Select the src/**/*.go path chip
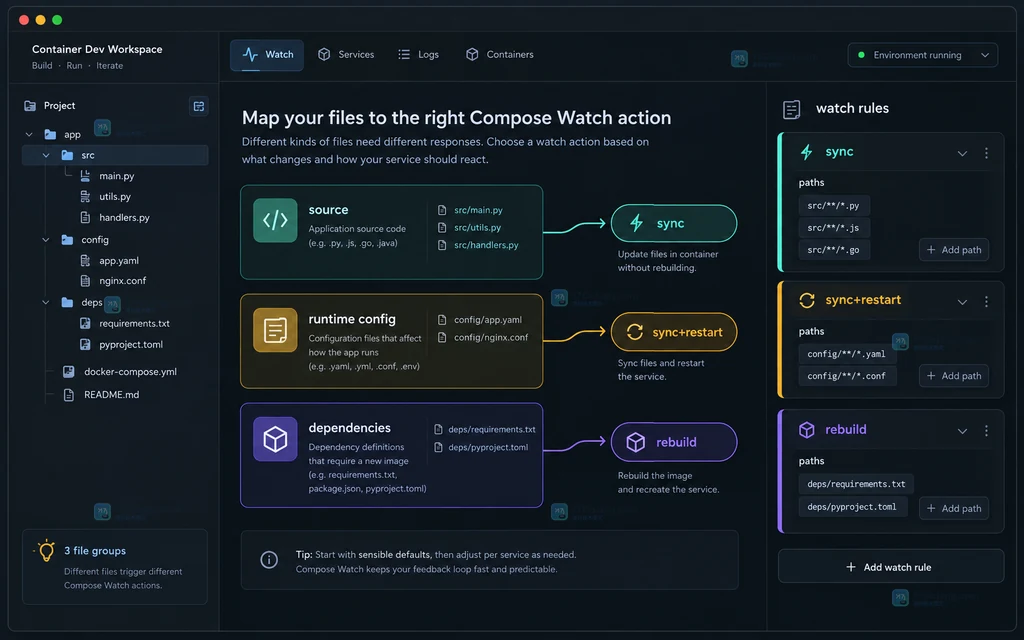This screenshot has height=640, width=1024. (x=834, y=249)
